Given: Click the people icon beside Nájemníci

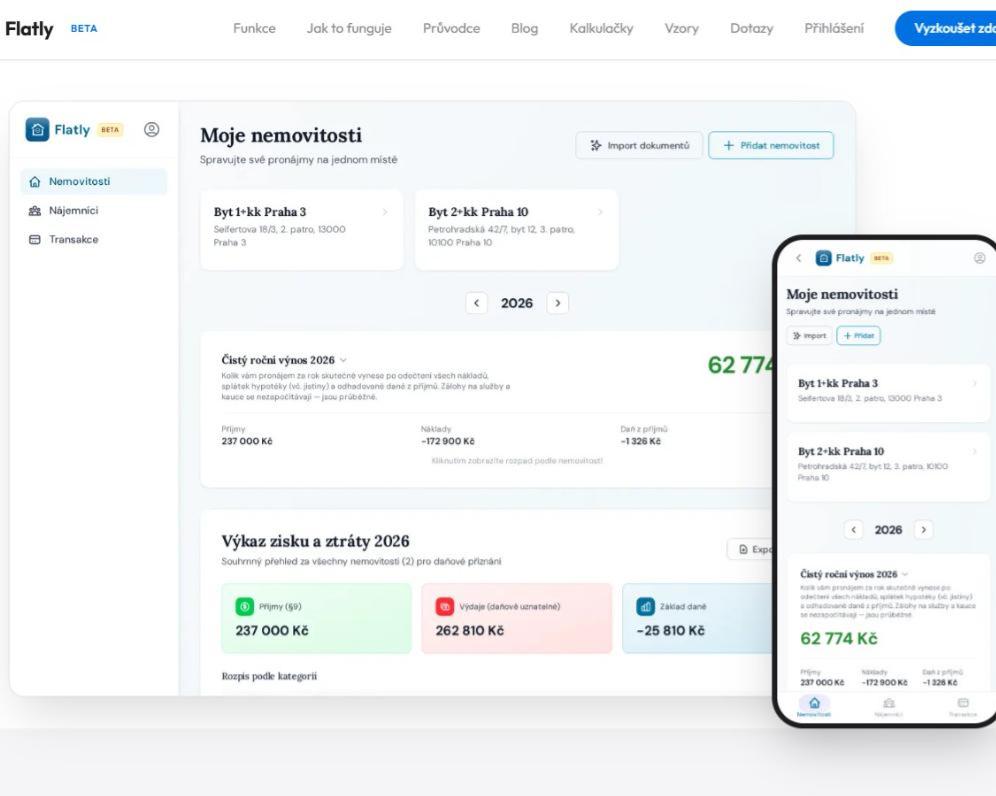Looking at the screenshot, I should (x=35, y=211).
